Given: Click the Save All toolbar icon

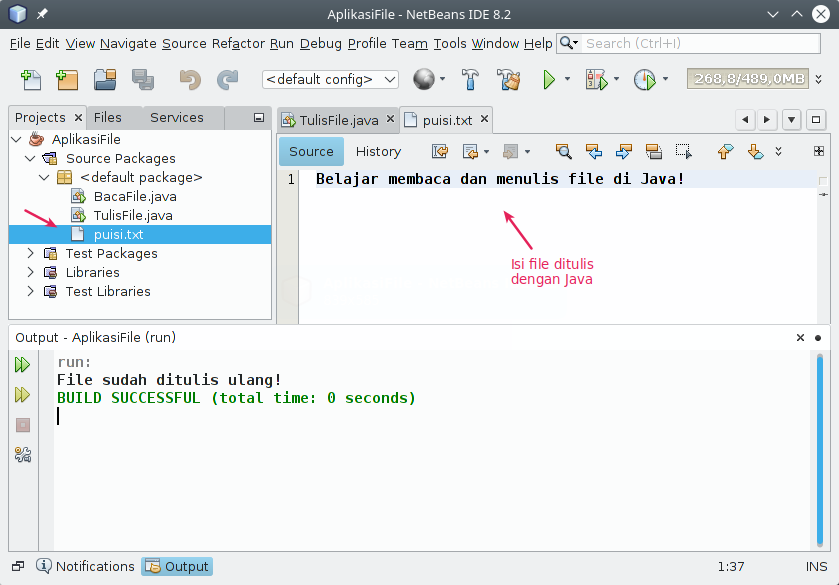Looking at the screenshot, I should point(141,78).
